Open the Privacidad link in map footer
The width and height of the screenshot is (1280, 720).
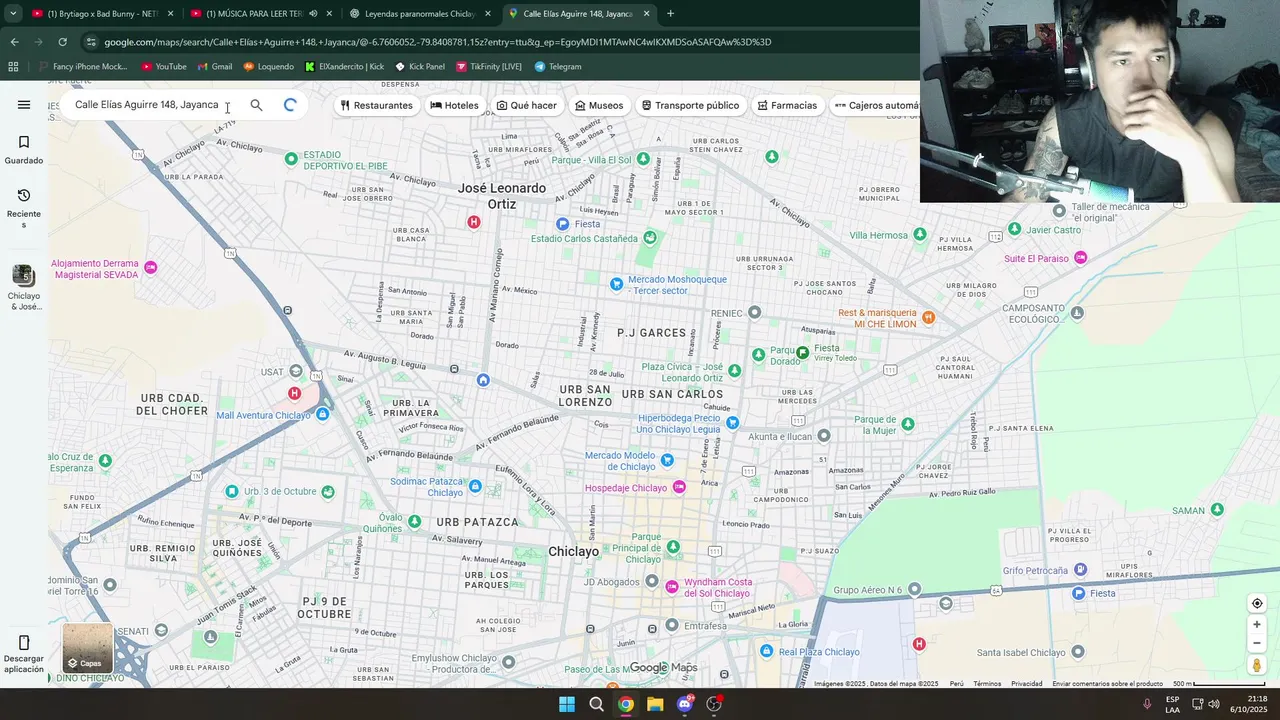1026,684
